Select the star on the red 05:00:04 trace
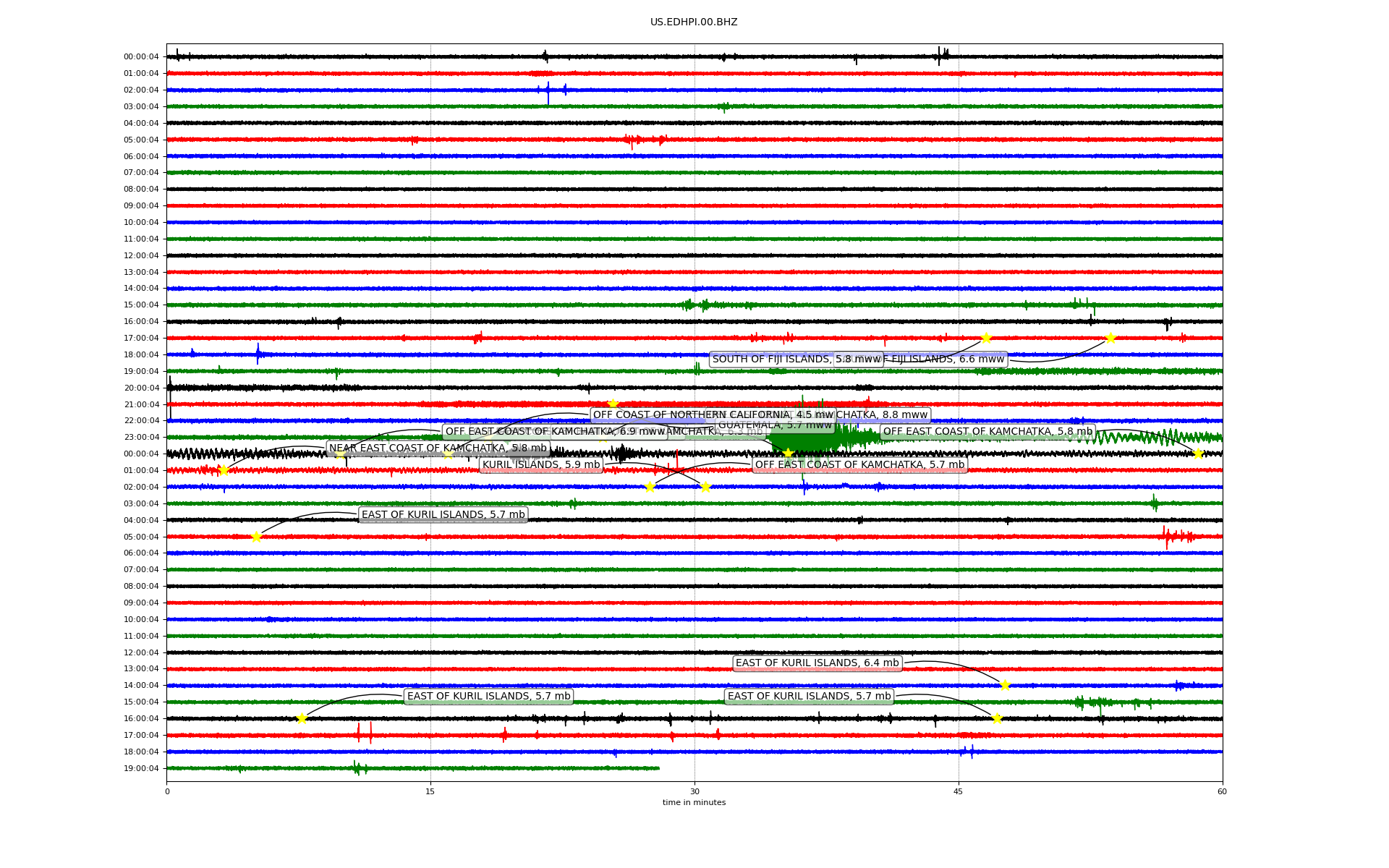The width and height of the screenshot is (1389, 868). pyautogui.click(x=256, y=537)
